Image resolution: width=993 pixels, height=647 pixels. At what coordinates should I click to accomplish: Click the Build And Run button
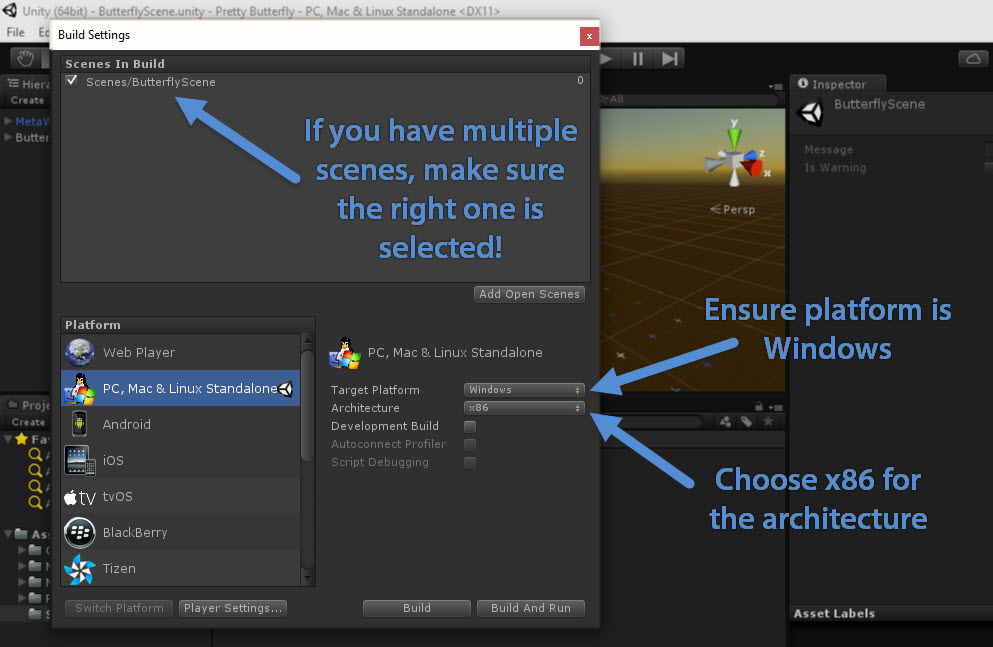click(x=531, y=608)
